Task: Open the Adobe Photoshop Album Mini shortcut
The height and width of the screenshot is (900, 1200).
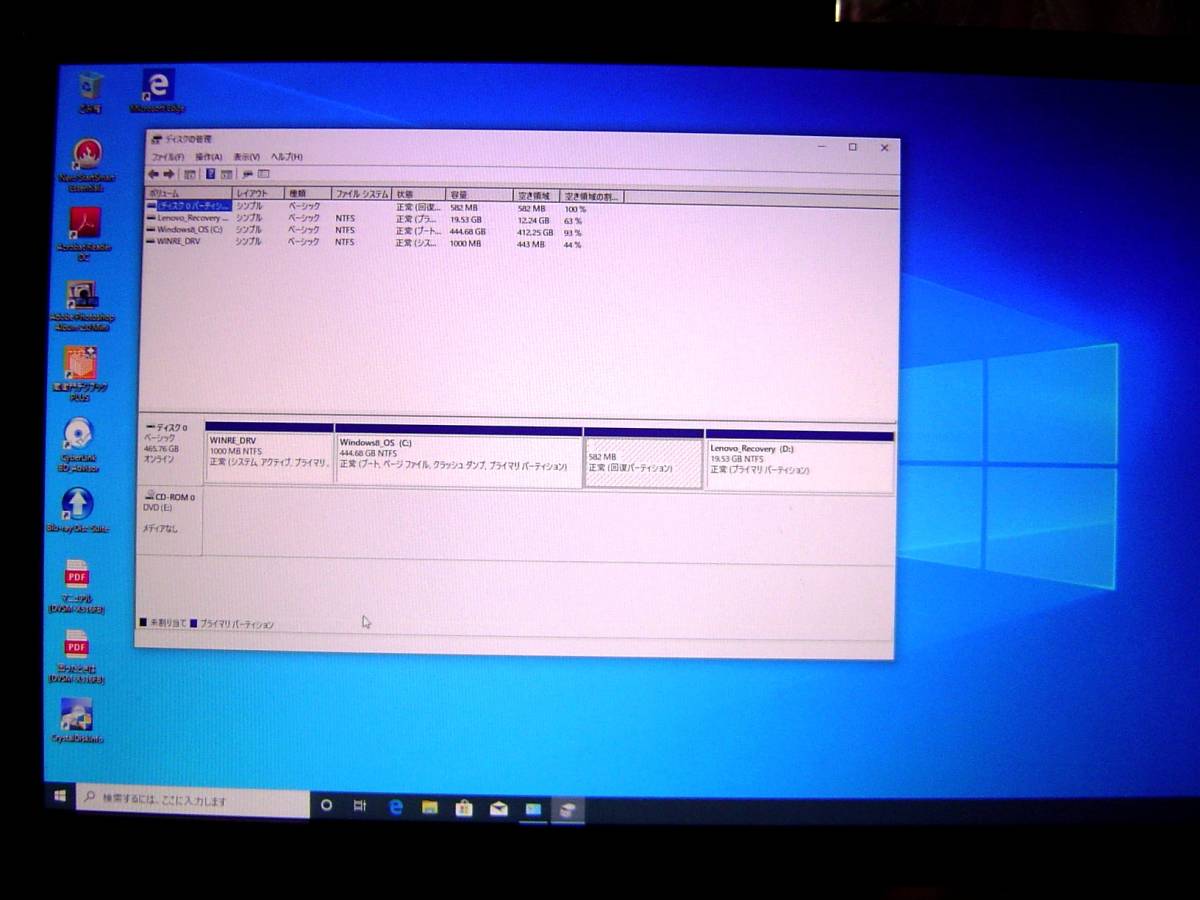Action: pyautogui.click(x=82, y=305)
